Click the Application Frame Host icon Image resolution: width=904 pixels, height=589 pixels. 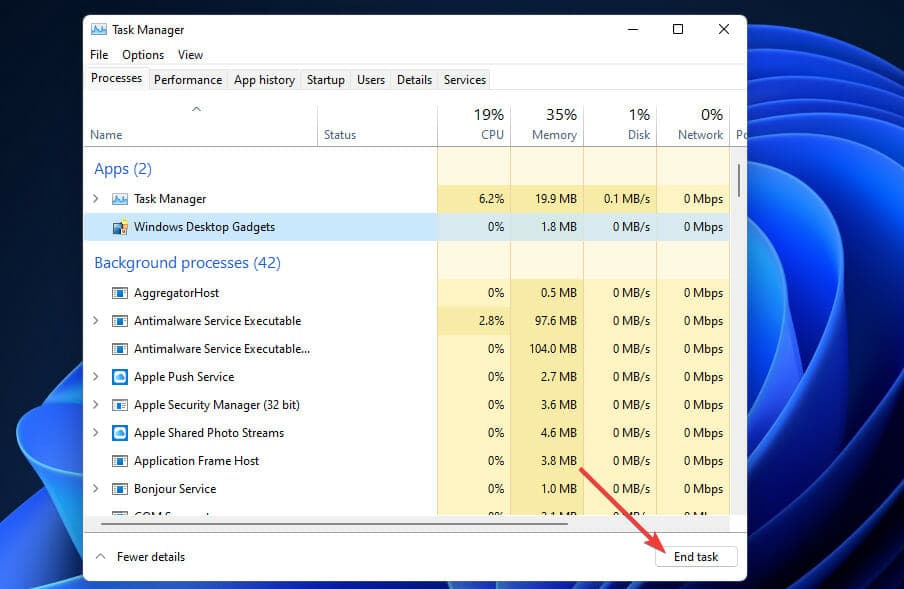(x=119, y=461)
